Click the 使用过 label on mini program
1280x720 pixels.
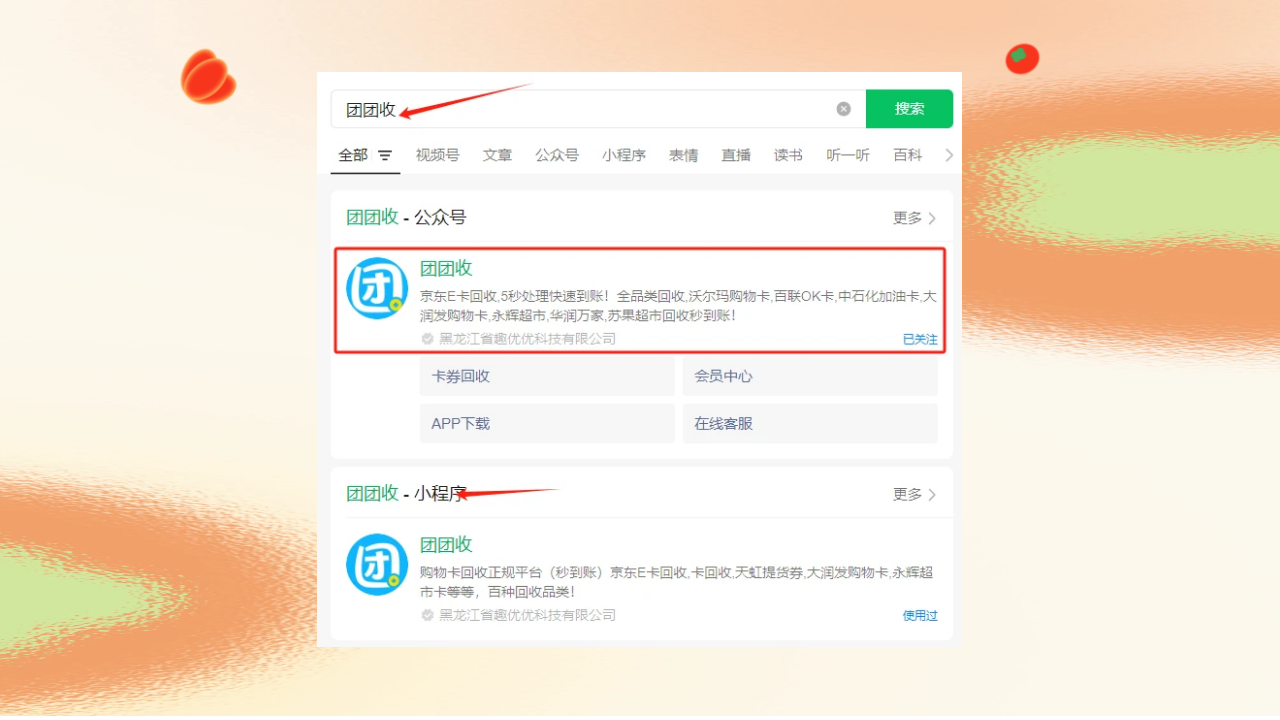tap(920, 615)
